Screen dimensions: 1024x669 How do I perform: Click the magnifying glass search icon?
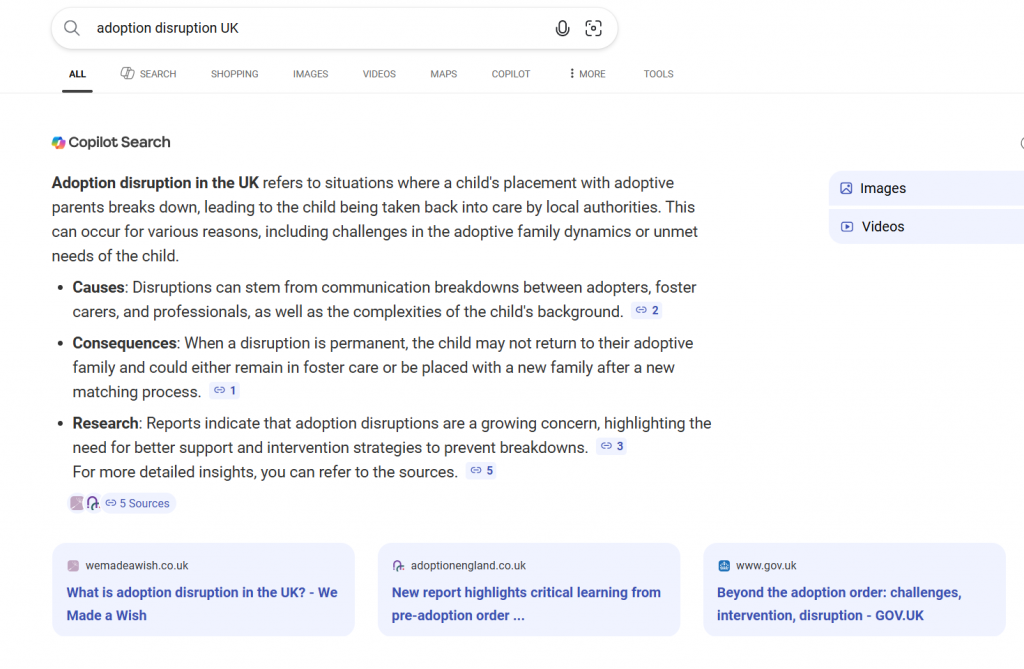click(x=71, y=27)
